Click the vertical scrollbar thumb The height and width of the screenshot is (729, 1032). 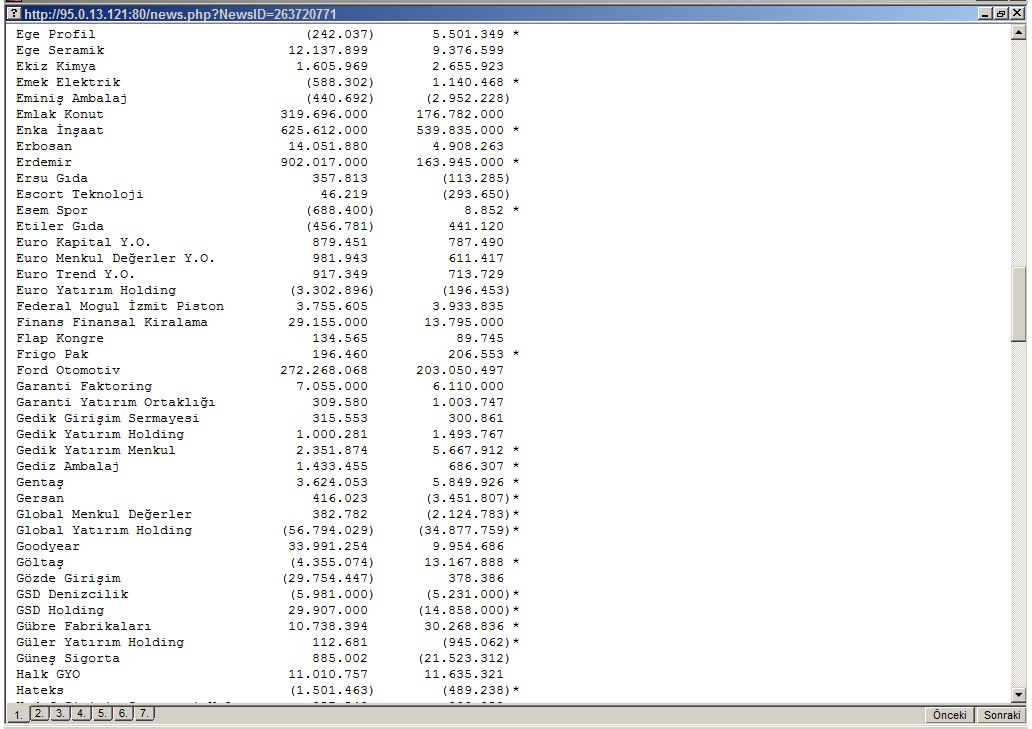click(1018, 304)
